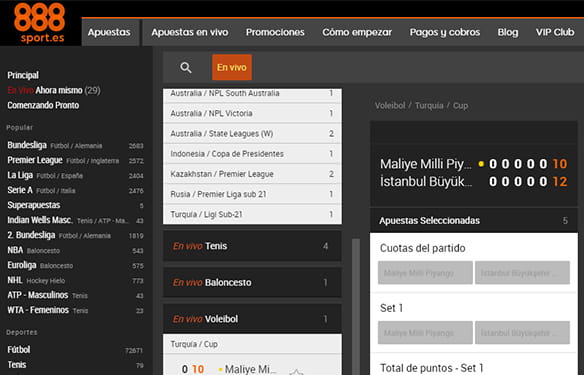
Task: Select Kazakhstan / Premier League row
Action: tap(252, 174)
